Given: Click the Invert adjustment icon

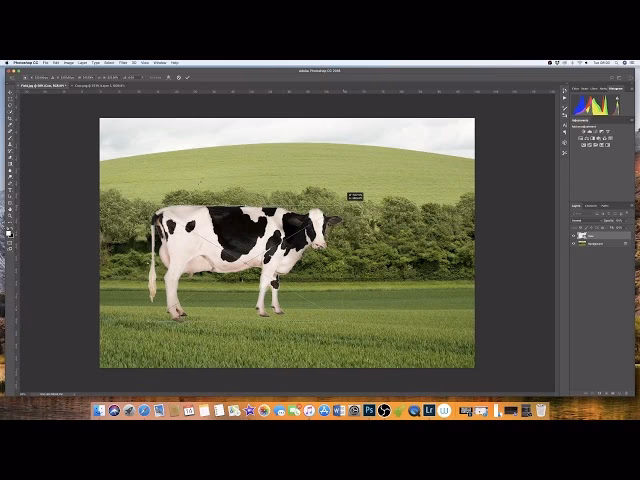Looking at the screenshot, I should [x=583, y=145].
